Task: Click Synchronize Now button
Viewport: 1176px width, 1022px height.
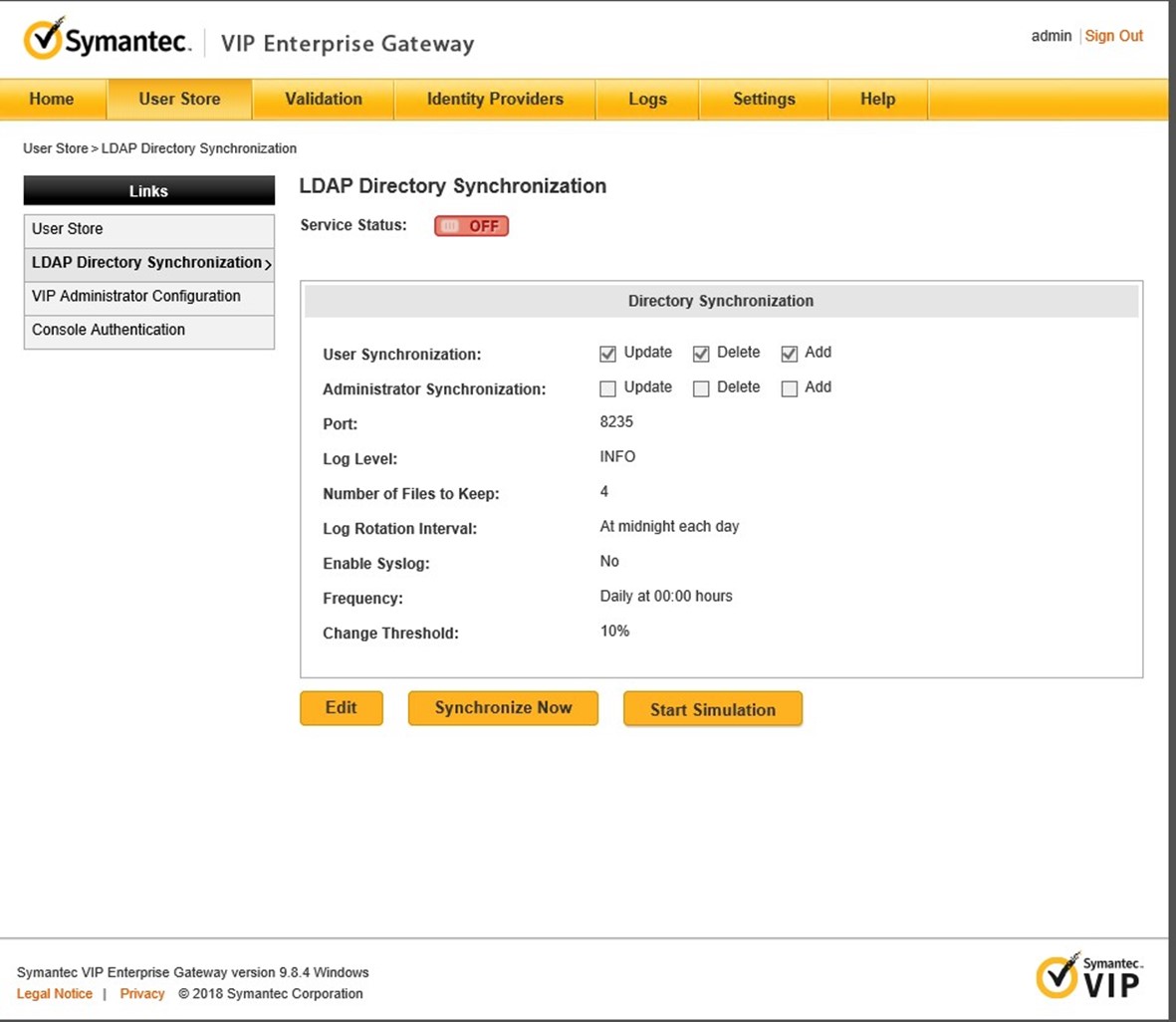Action: click(x=503, y=707)
